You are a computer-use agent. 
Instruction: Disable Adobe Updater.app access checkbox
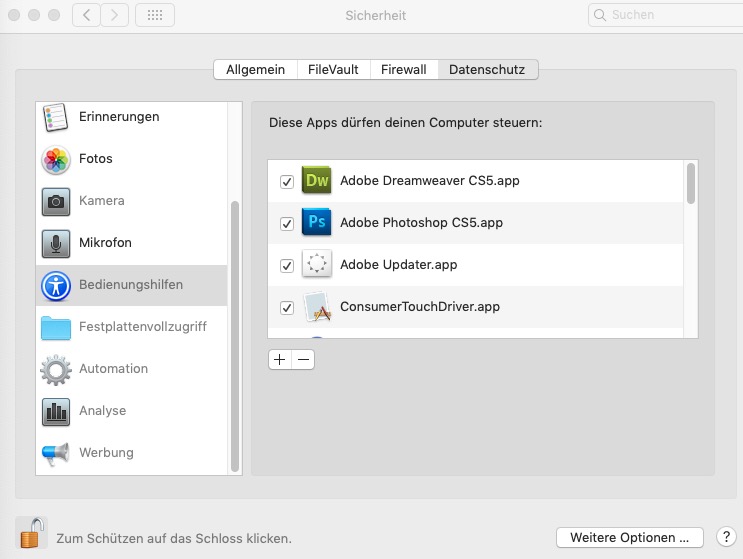point(287,266)
